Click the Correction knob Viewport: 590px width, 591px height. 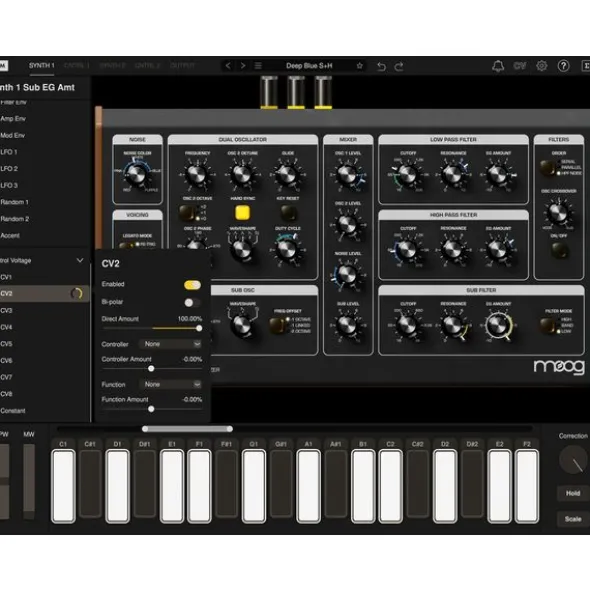[573, 460]
